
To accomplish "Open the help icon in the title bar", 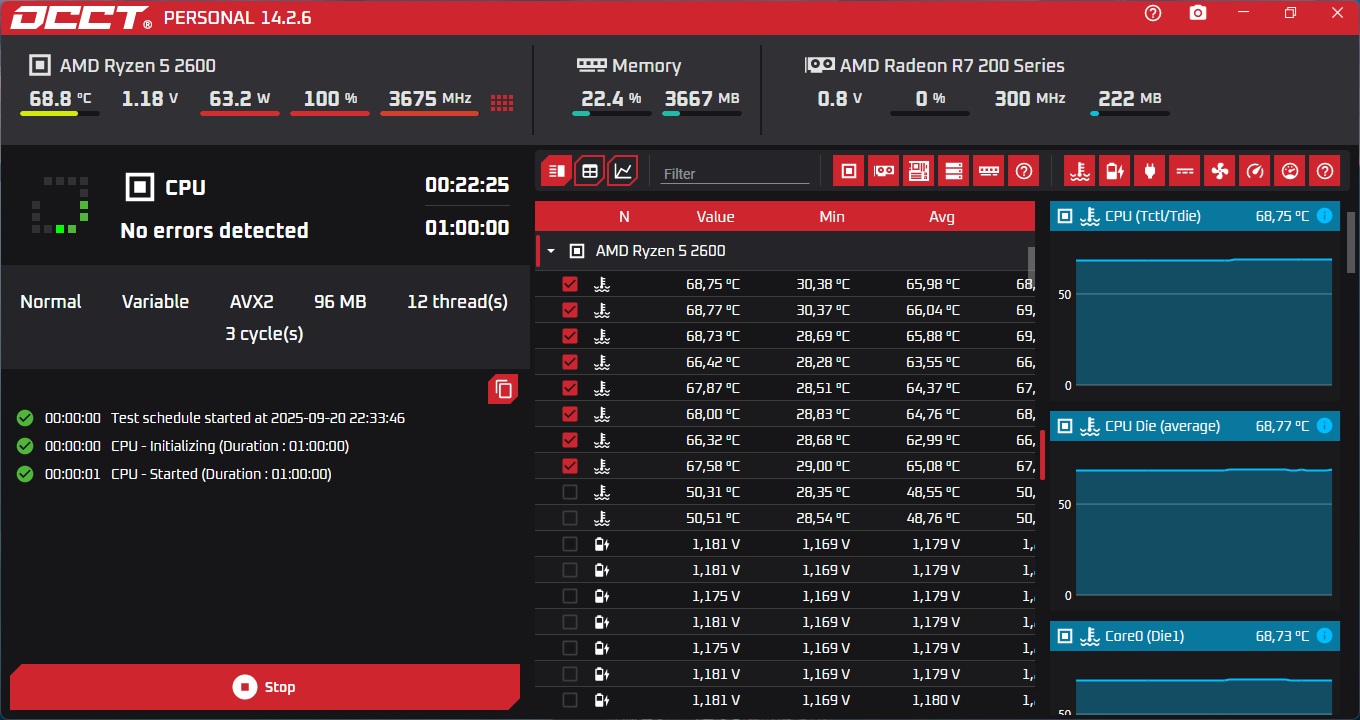I will tap(1153, 13).
